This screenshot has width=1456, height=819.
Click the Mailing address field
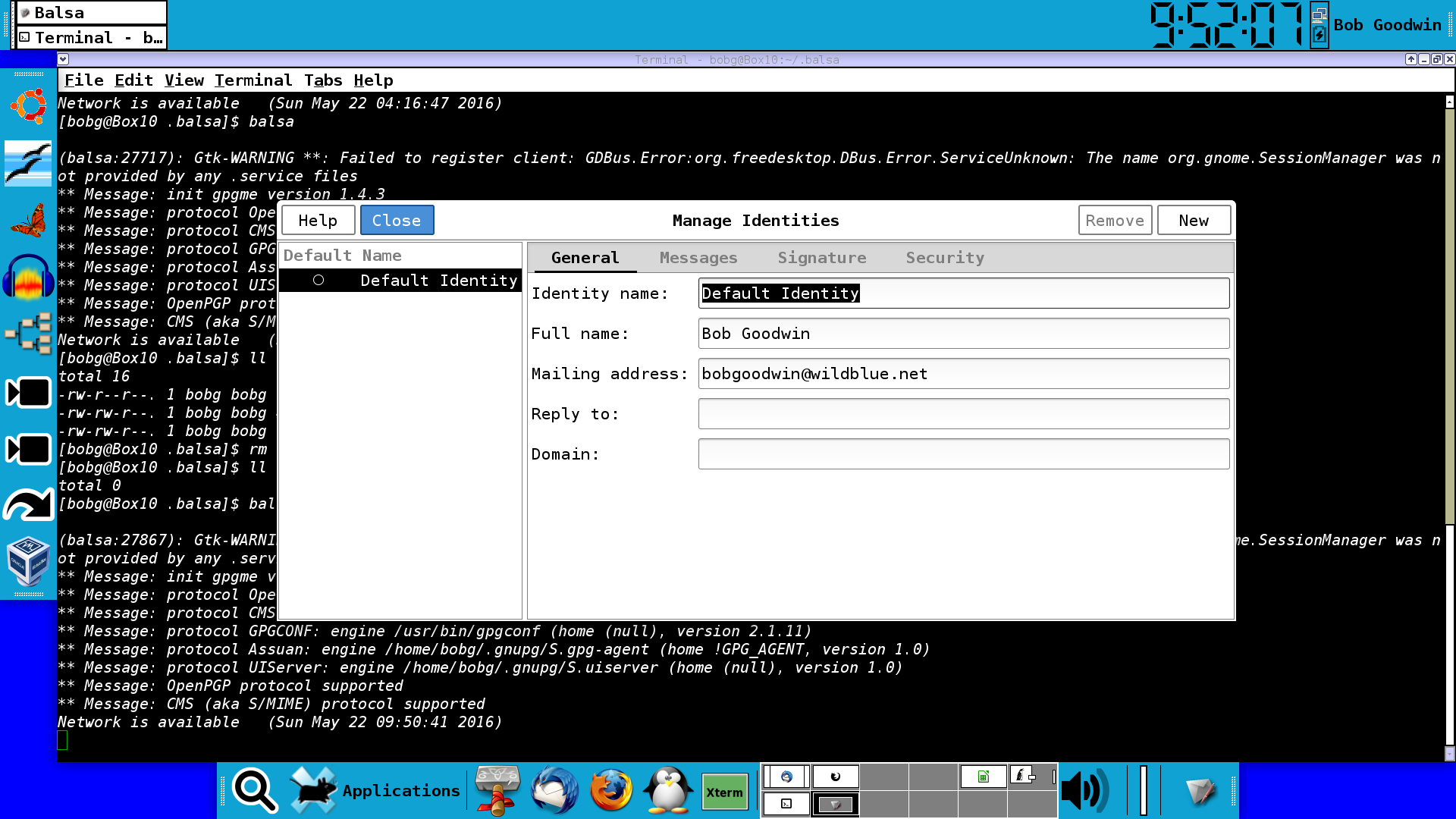(x=963, y=373)
